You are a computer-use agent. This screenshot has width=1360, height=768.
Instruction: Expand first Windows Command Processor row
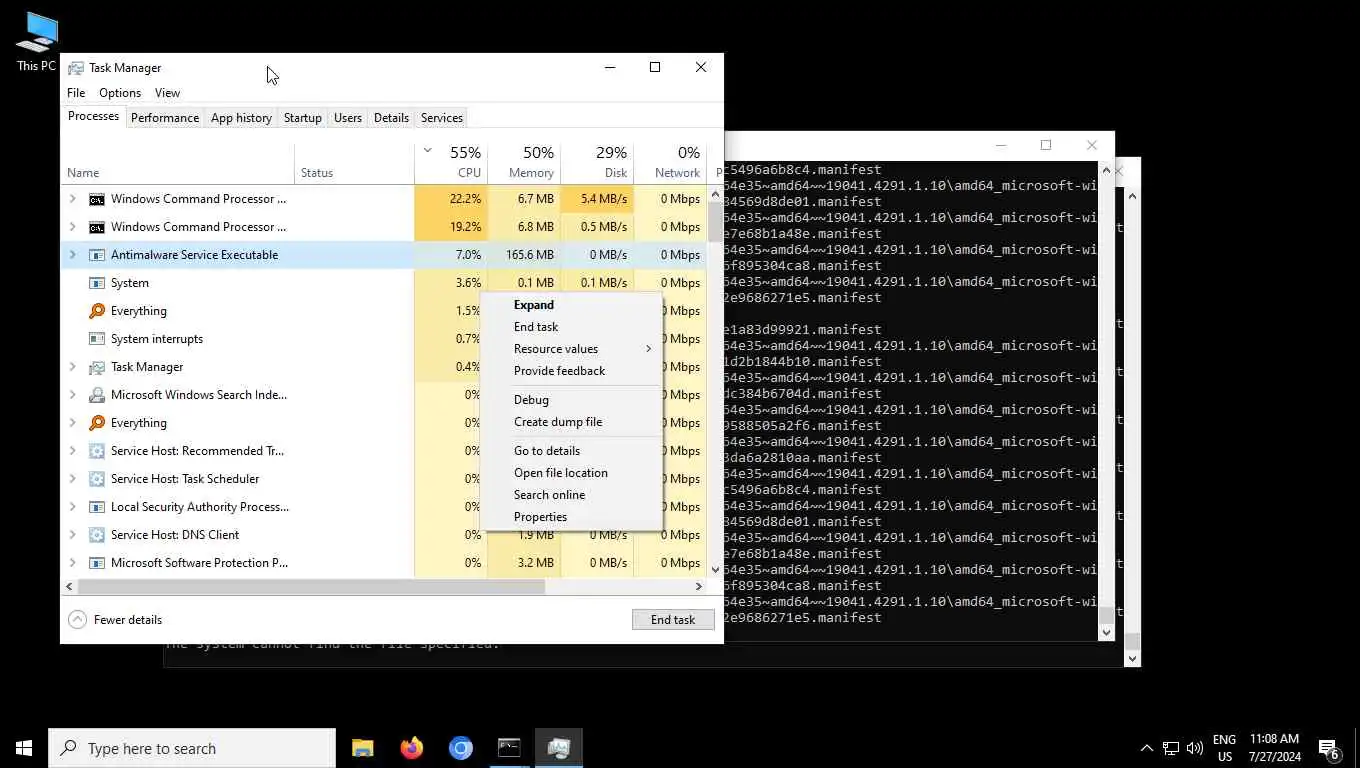tap(72, 199)
